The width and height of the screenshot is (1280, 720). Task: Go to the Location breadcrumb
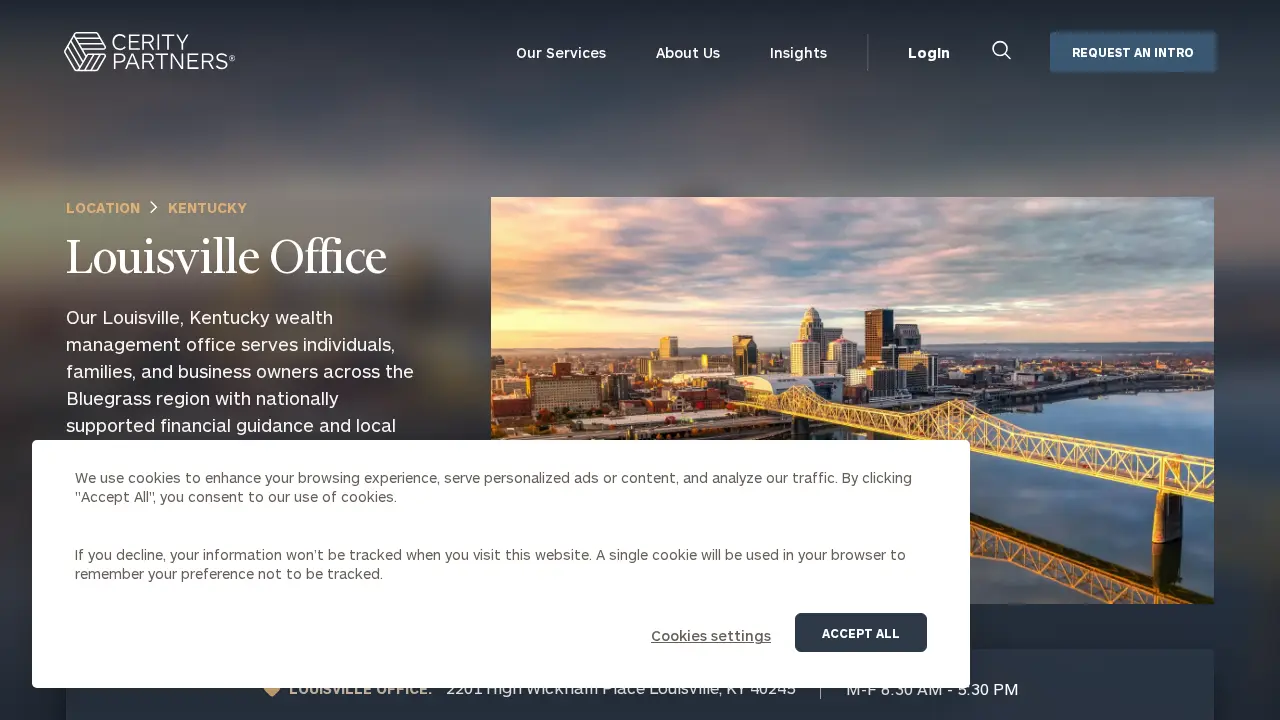(x=103, y=208)
